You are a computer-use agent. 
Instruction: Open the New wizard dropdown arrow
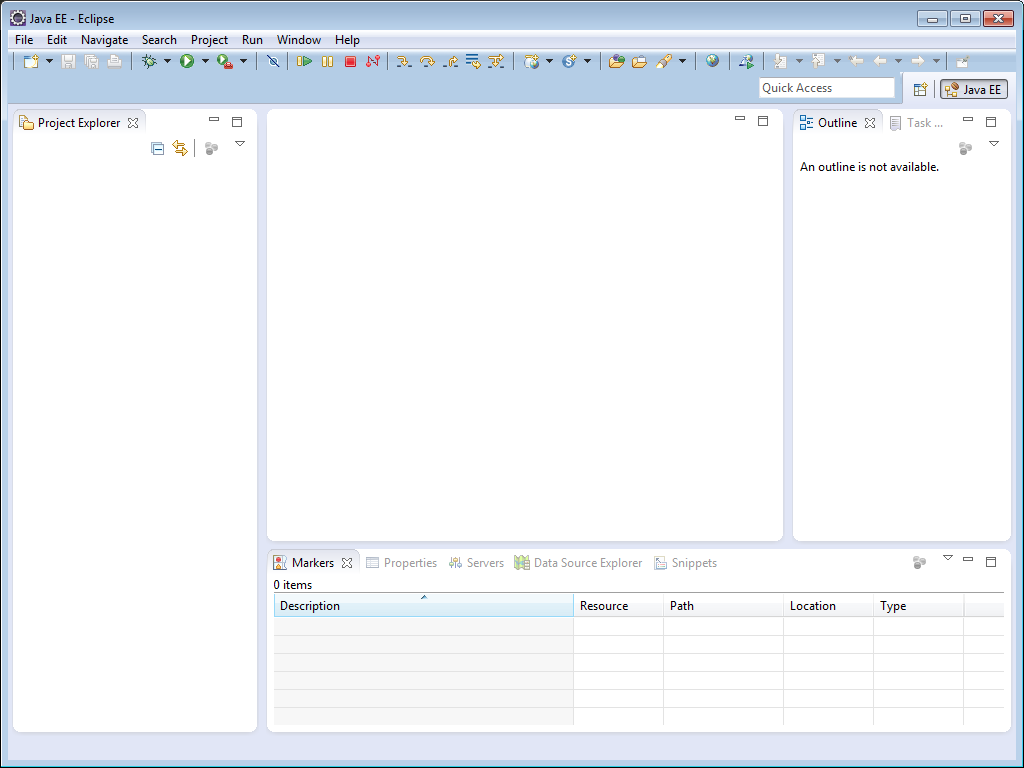coord(49,61)
